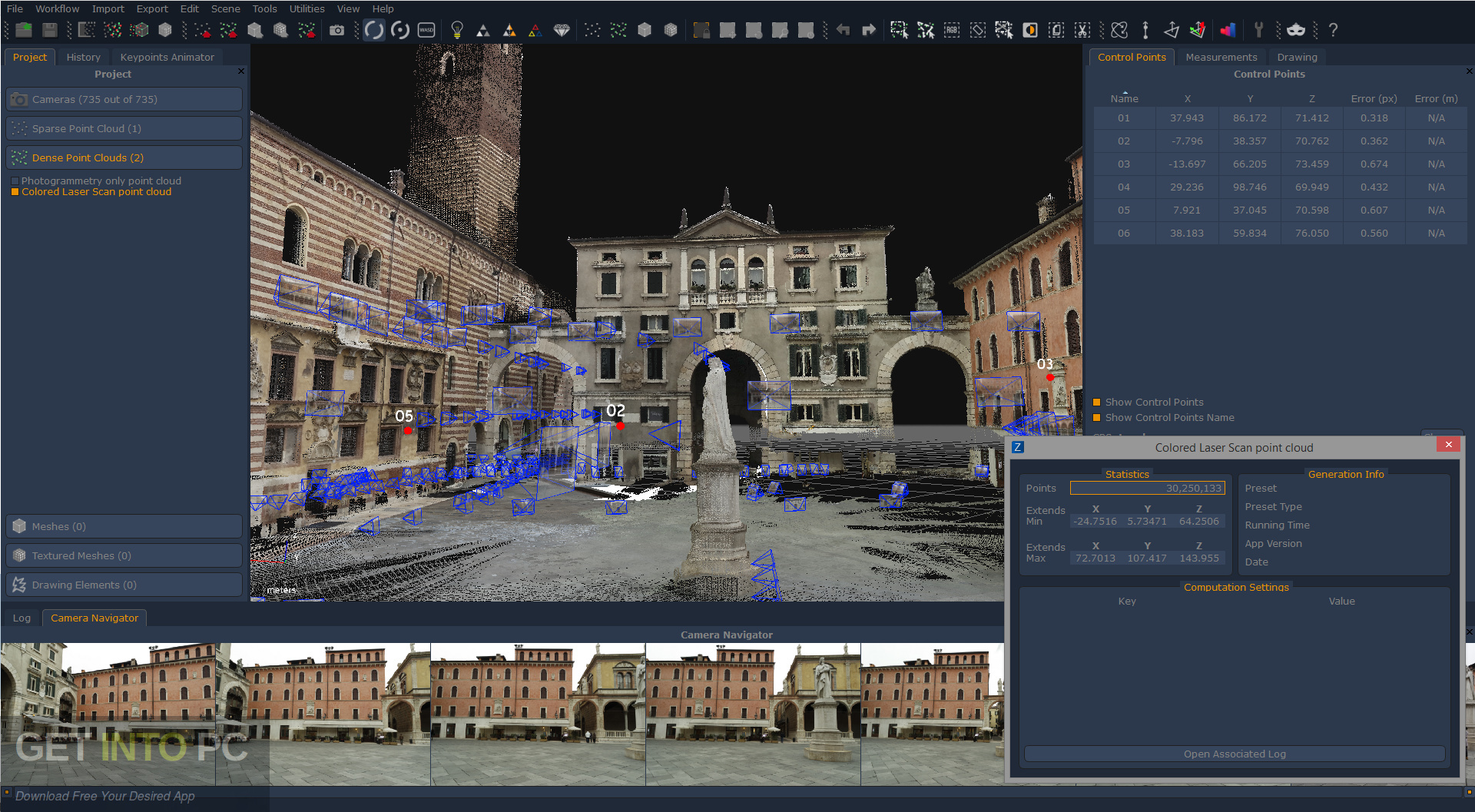Click the Points count field showing 30,250,133
1475x812 pixels.
[1147, 488]
